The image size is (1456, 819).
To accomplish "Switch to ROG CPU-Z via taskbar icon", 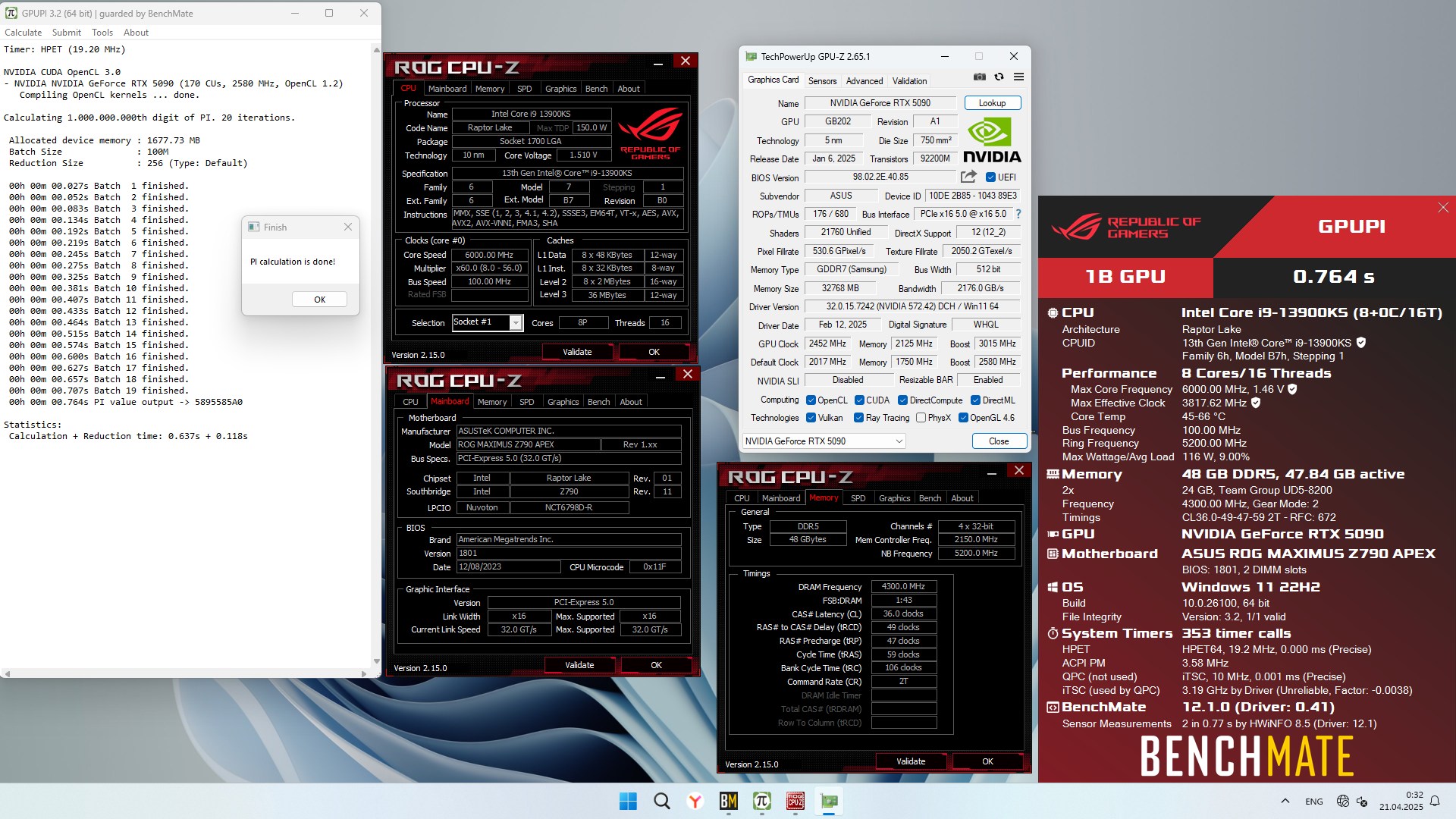I will click(x=795, y=801).
